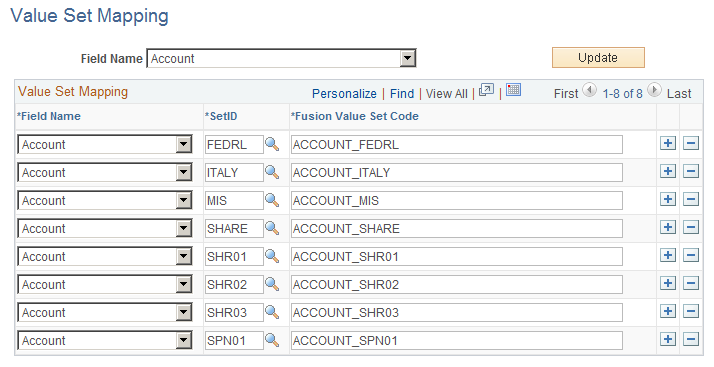This screenshot has height=367, width=714.
Task: Add a row after ACCOUNT_SPN01
Action: click(668, 339)
